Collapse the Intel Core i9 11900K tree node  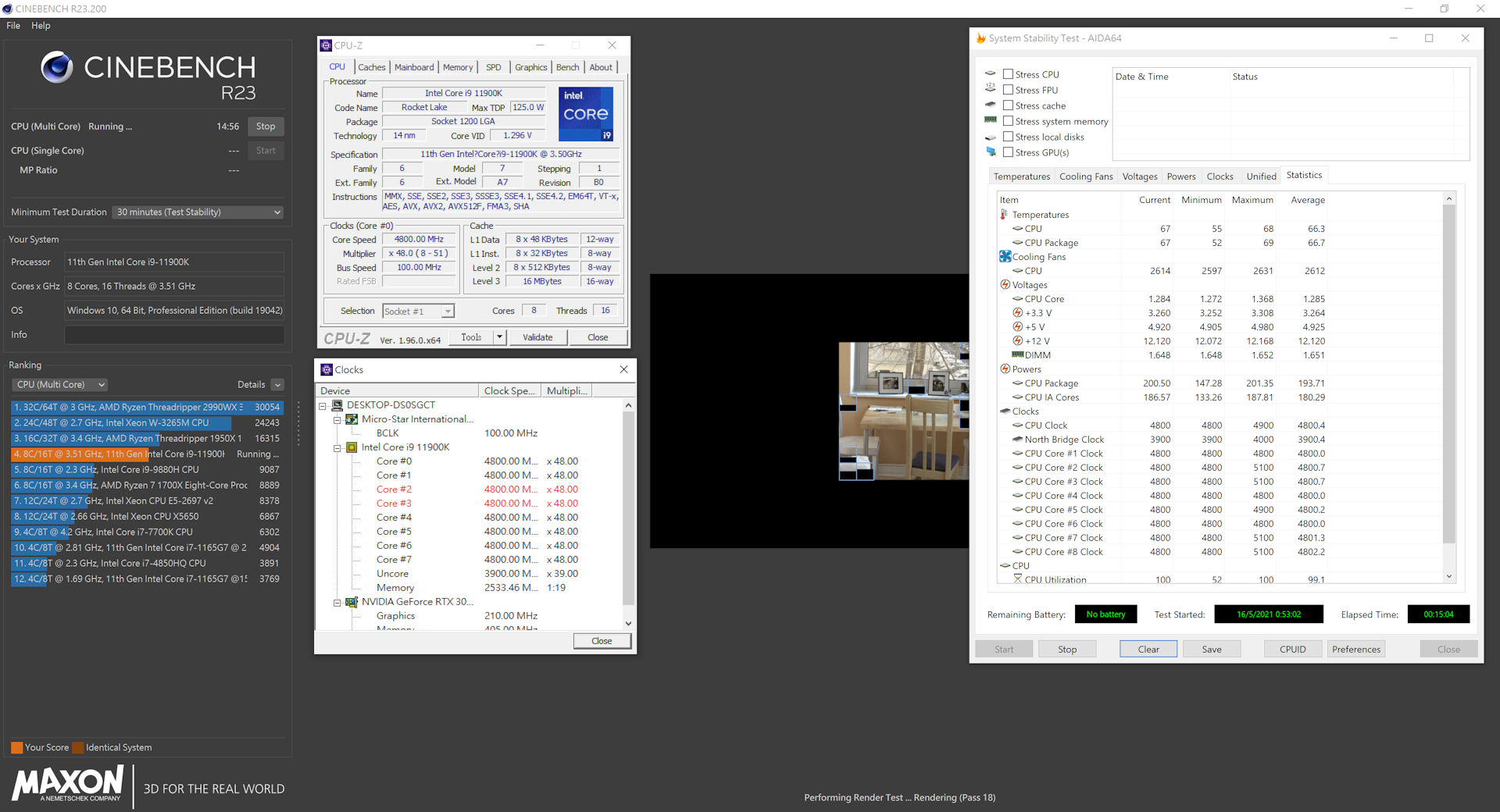click(337, 447)
